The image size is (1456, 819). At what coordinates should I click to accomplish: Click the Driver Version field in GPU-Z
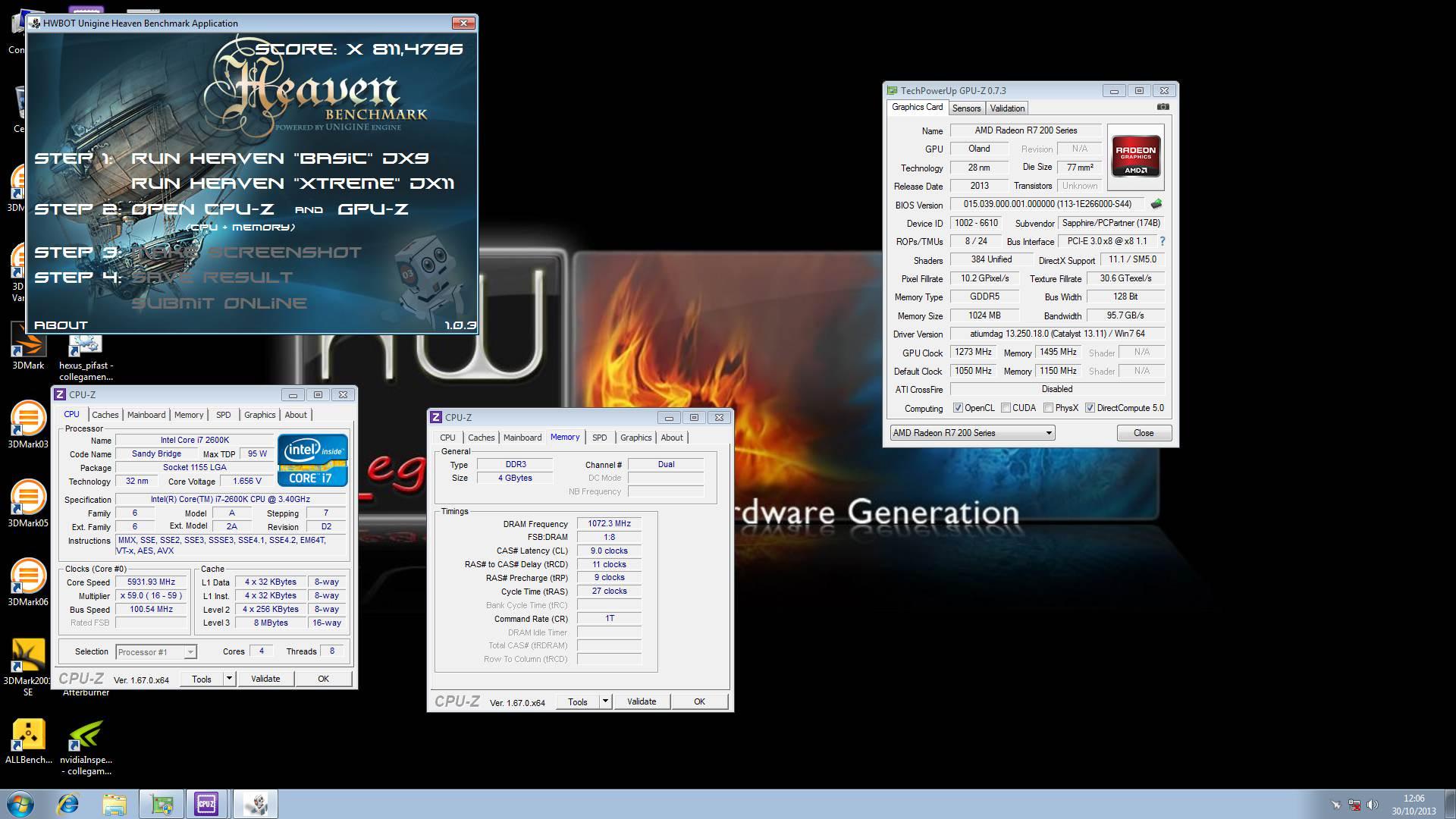(1057, 334)
